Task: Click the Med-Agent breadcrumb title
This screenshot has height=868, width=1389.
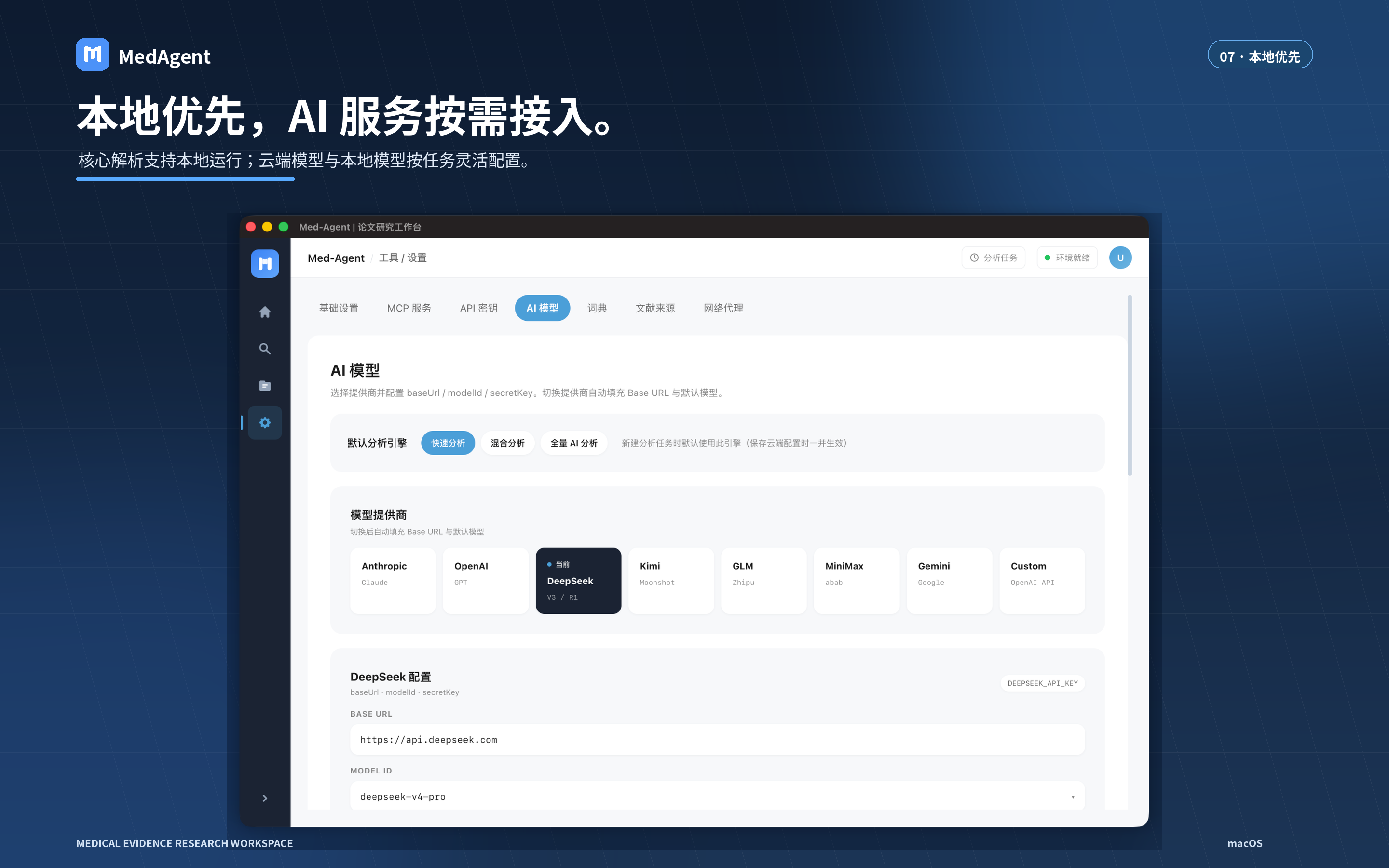Action: point(336,258)
